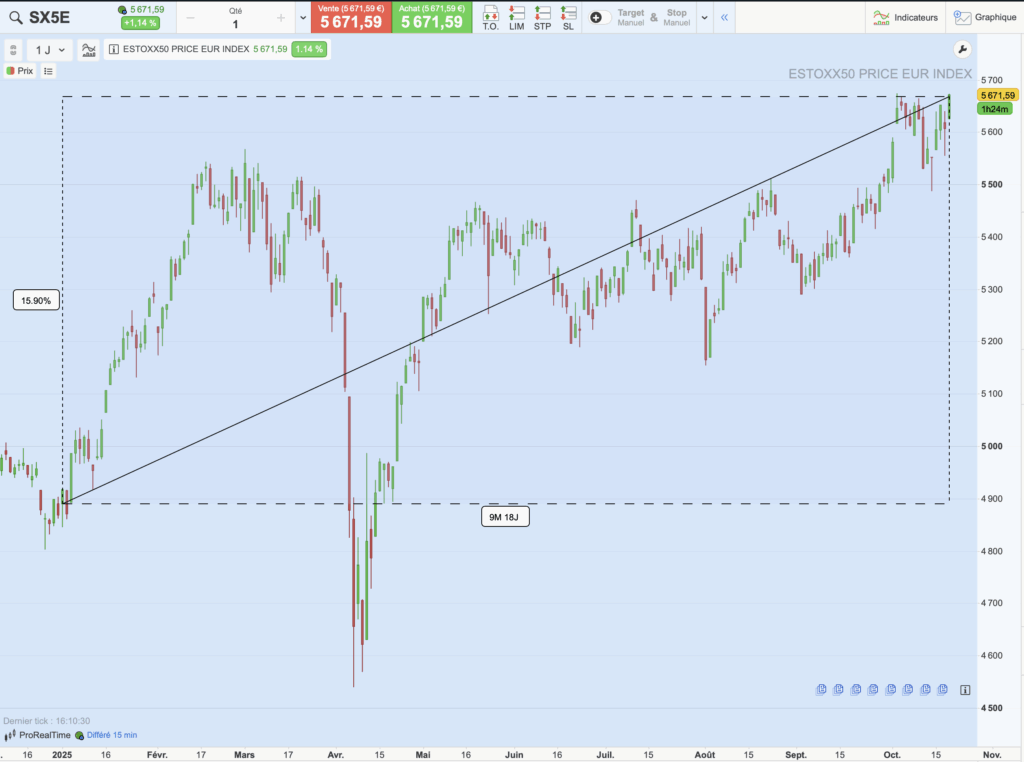Select the LIM limit order icon
The width and height of the screenshot is (1024, 762).
pyautogui.click(x=516, y=16)
